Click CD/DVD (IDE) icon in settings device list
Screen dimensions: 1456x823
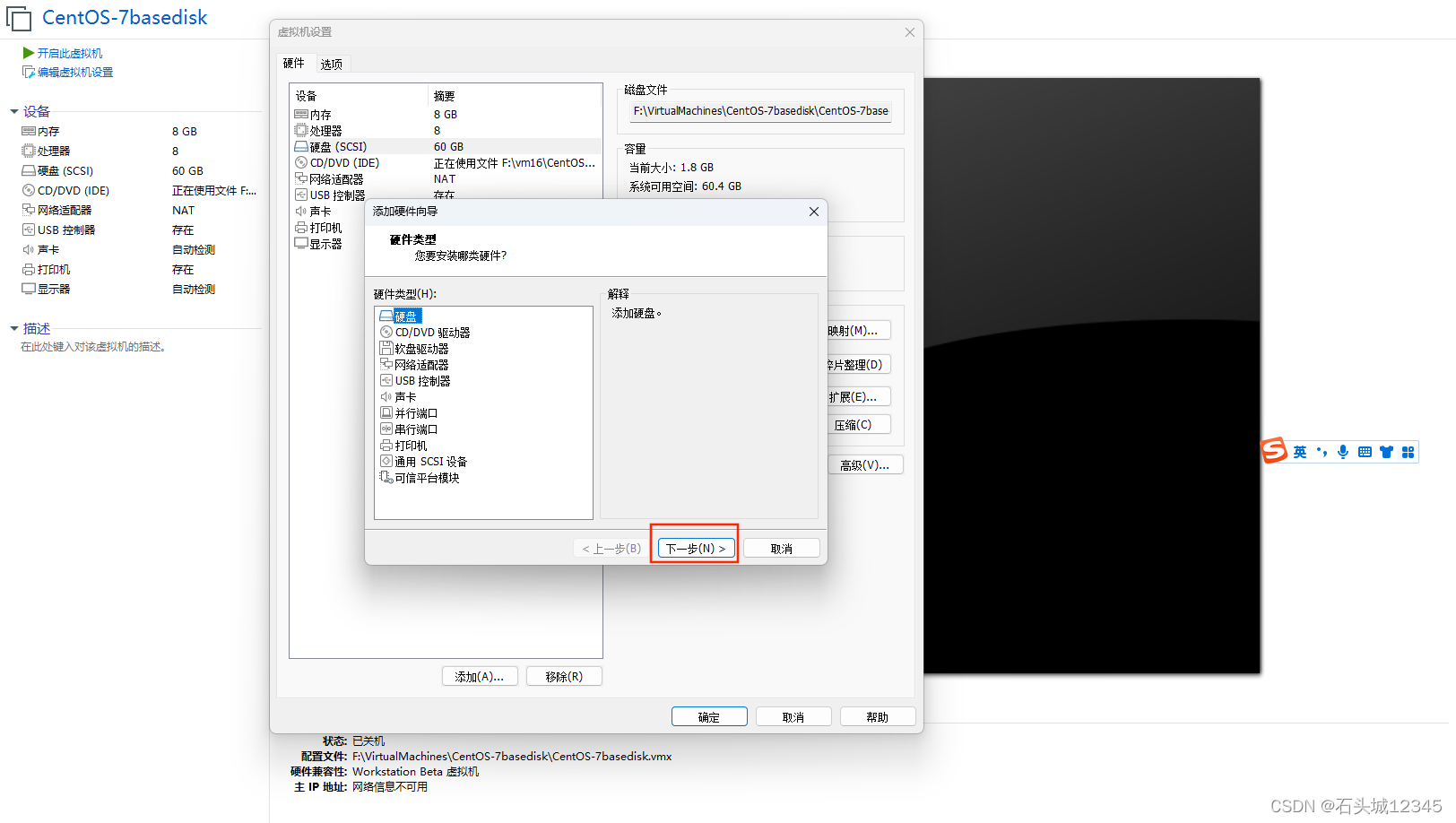pyautogui.click(x=301, y=163)
